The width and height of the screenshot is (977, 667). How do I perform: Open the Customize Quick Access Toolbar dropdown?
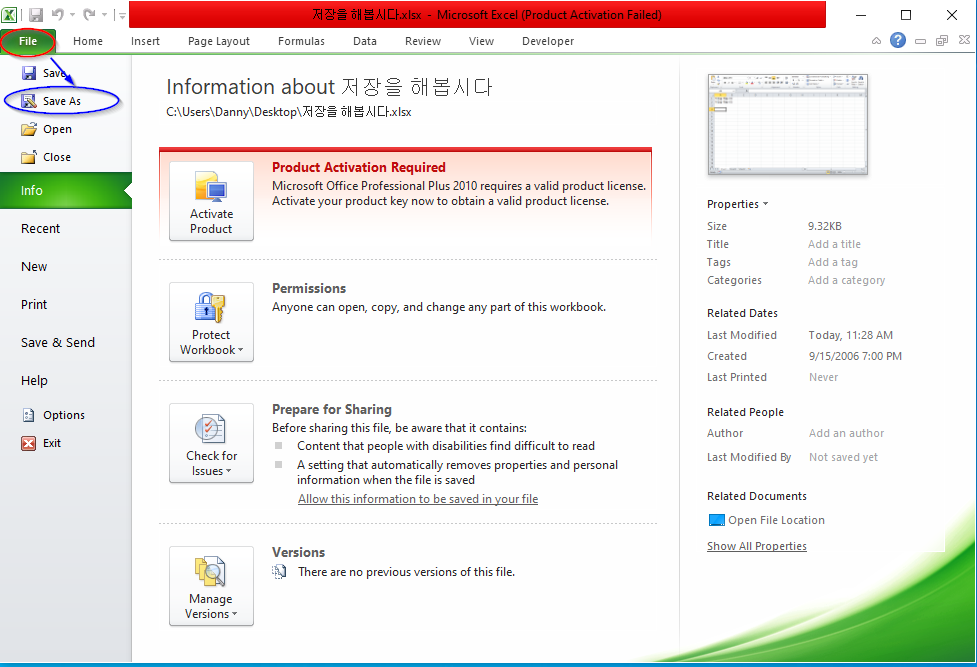click(x=123, y=15)
